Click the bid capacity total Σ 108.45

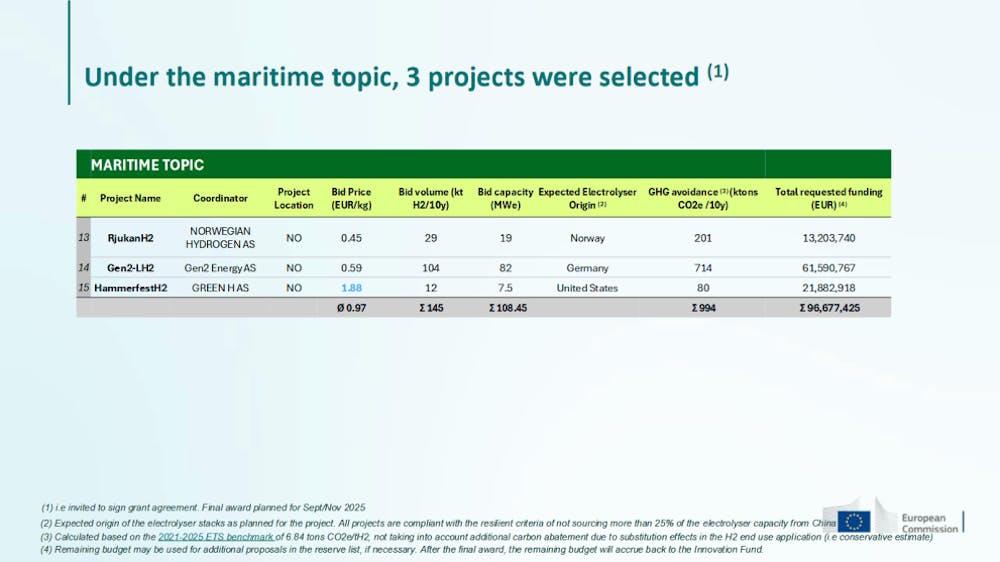pyautogui.click(x=508, y=307)
